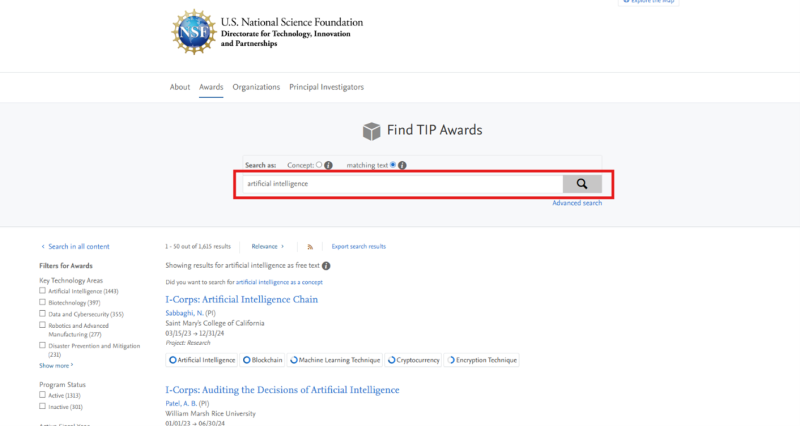
Task: Click the RSS feed icon
Action: [310, 247]
